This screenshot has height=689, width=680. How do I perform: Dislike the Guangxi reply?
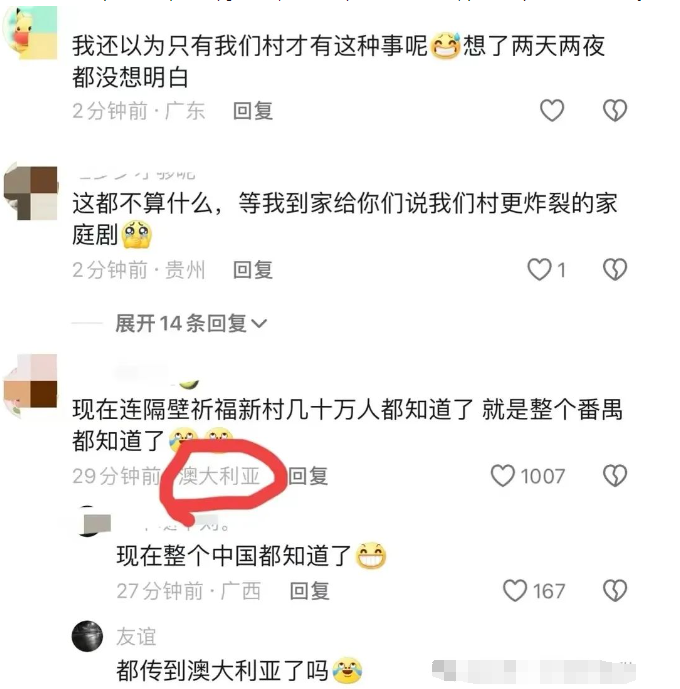pyautogui.click(x=615, y=591)
